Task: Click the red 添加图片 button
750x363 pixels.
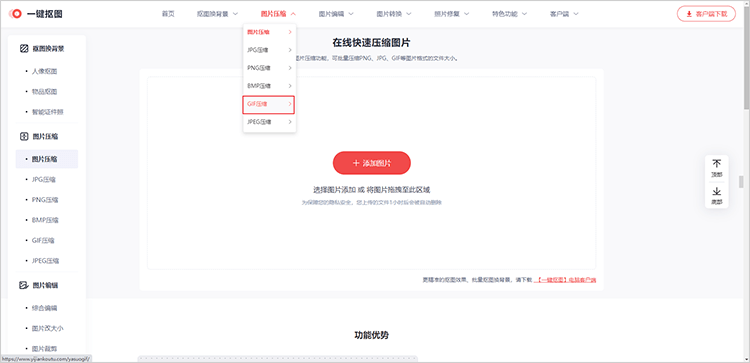Action: [372, 163]
